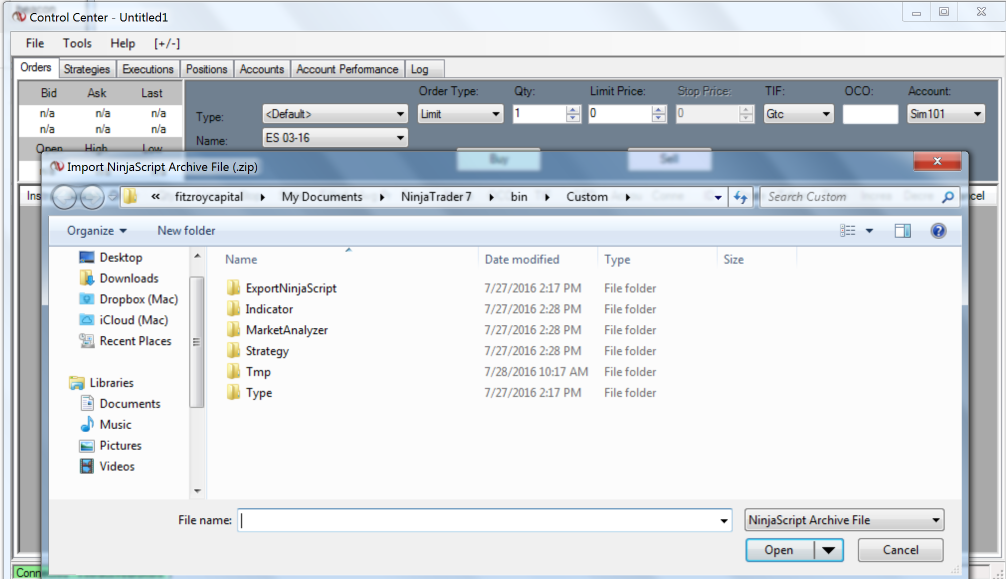Select Libraries in the navigation pane
The image size is (1006, 579).
[101, 383]
